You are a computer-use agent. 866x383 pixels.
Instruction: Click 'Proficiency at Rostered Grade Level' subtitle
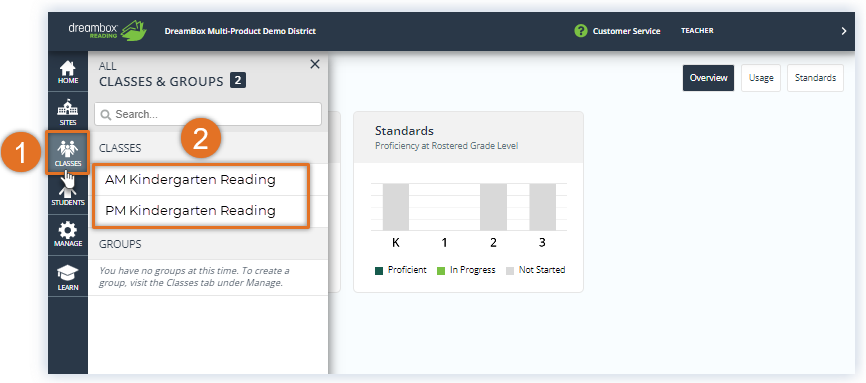446,146
